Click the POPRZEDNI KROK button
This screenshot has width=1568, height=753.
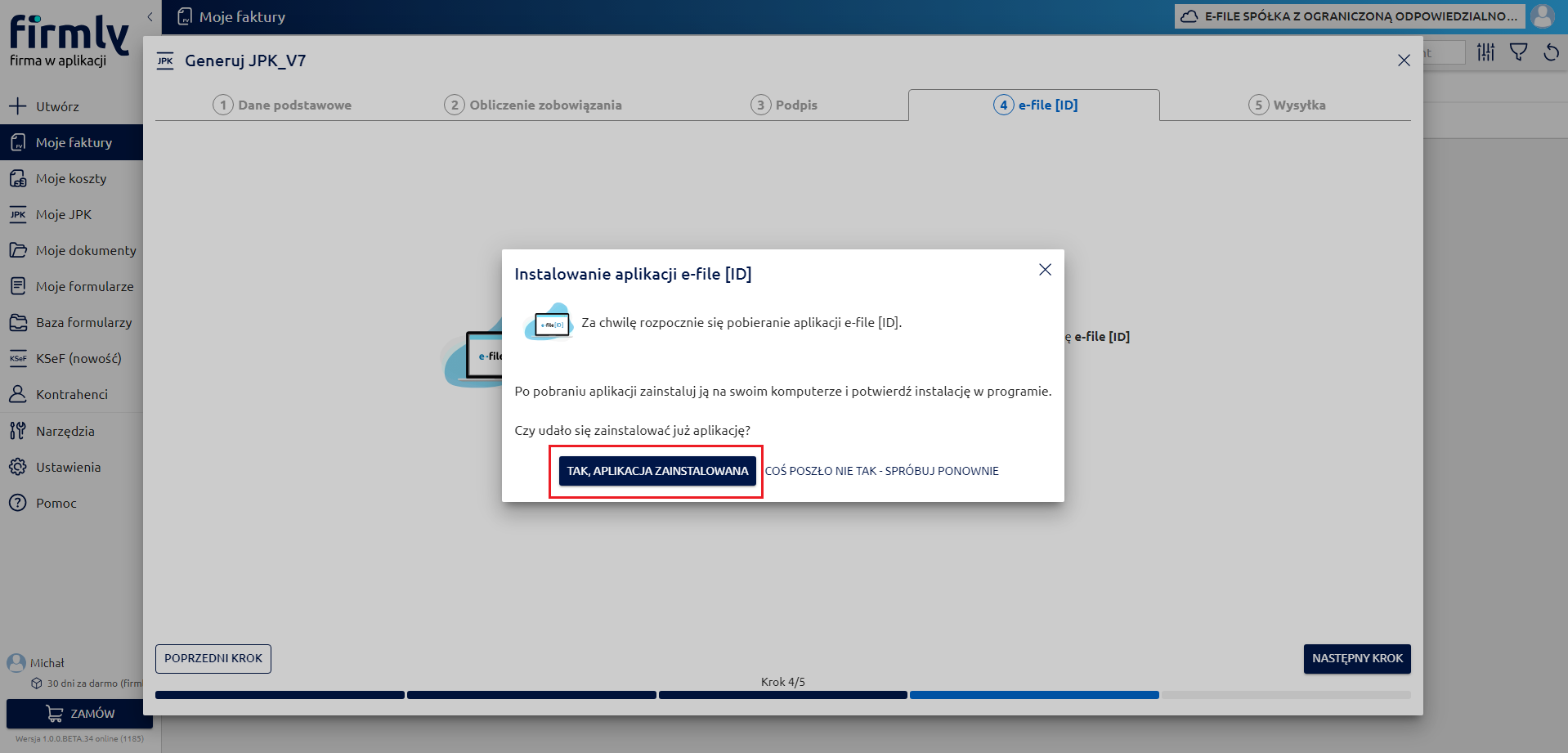point(213,659)
